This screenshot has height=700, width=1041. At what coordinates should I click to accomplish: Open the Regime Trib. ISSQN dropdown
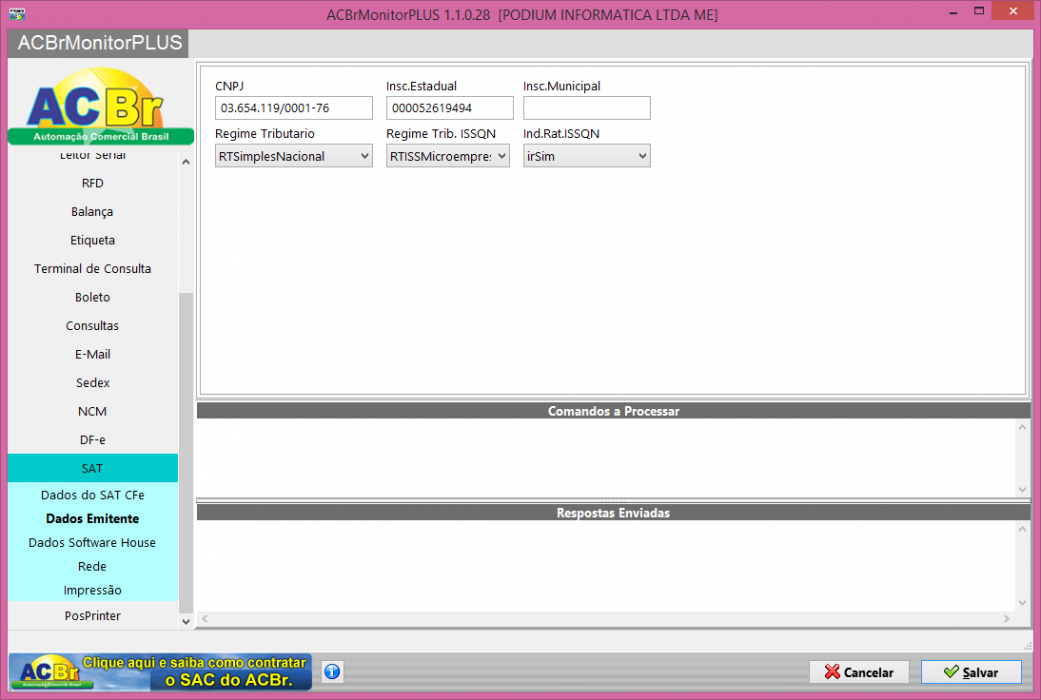pos(448,156)
